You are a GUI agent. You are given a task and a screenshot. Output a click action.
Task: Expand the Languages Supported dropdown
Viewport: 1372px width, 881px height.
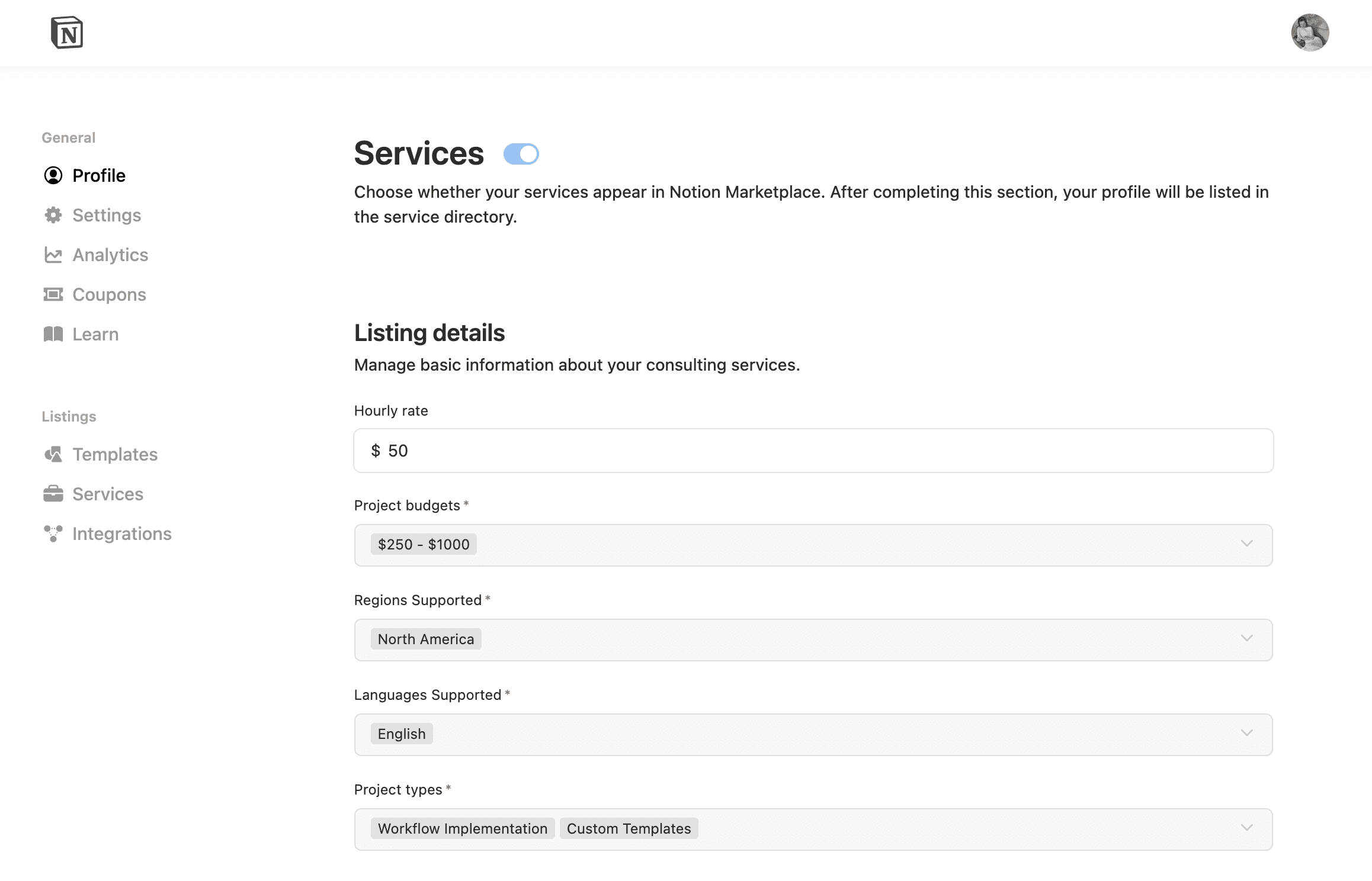click(1248, 734)
